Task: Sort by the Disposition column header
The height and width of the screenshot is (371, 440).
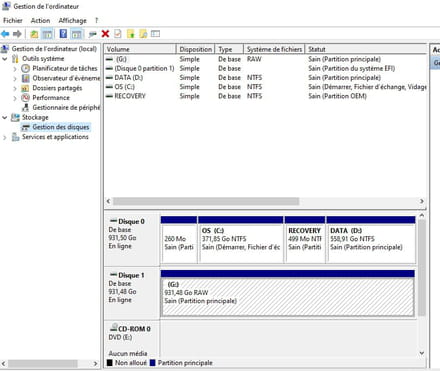Action: coord(195,49)
